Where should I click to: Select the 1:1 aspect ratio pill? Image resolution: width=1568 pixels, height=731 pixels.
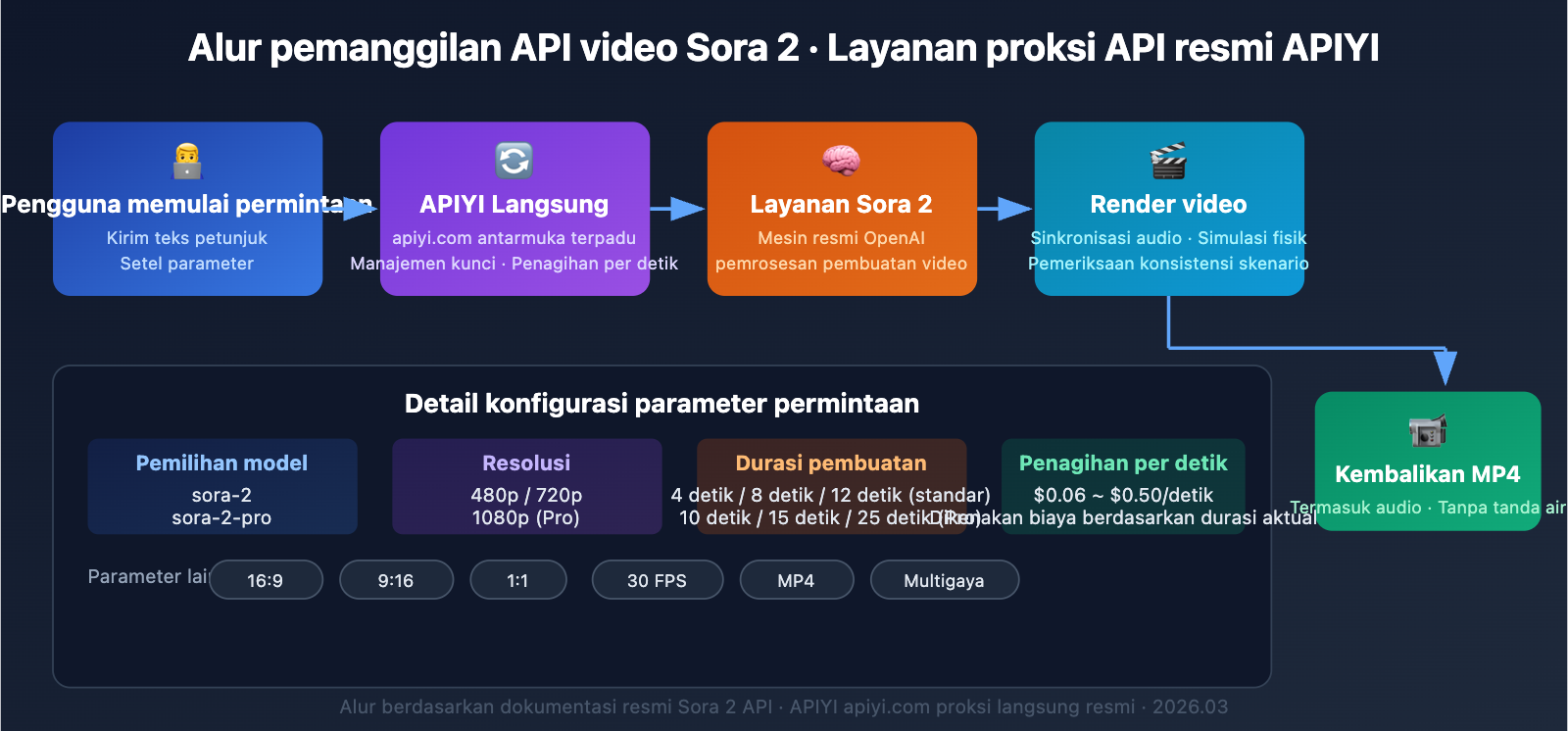point(517,580)
